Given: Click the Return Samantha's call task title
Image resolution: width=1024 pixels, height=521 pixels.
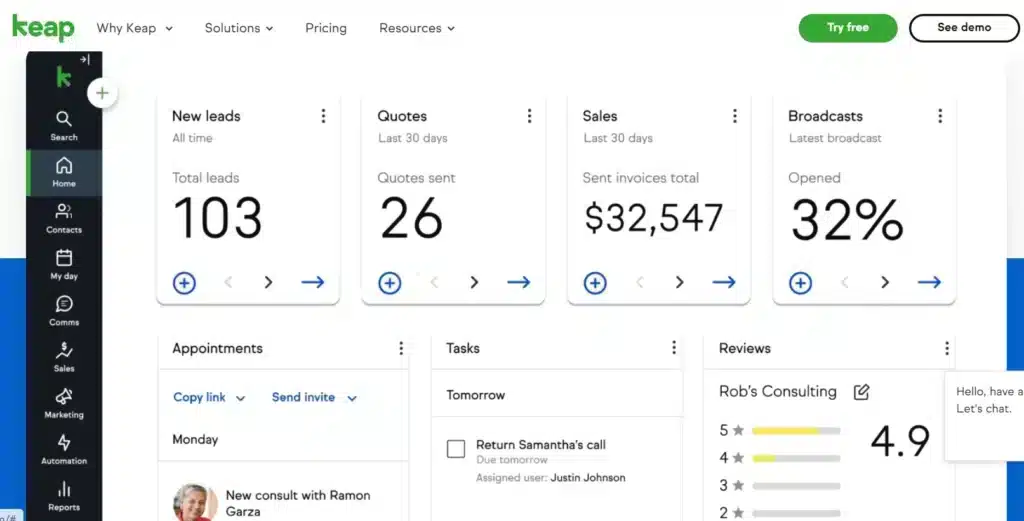Looking at the screenshot, I should (541, 445).
